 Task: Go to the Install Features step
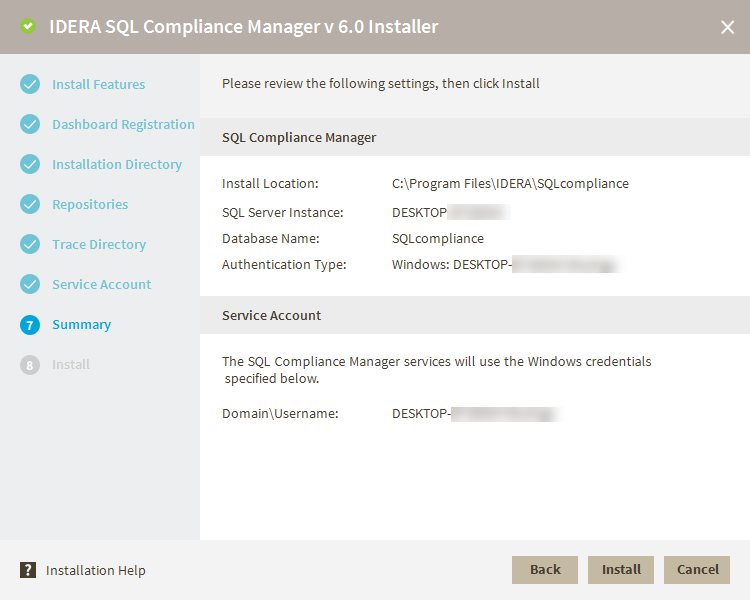point(98,84)
